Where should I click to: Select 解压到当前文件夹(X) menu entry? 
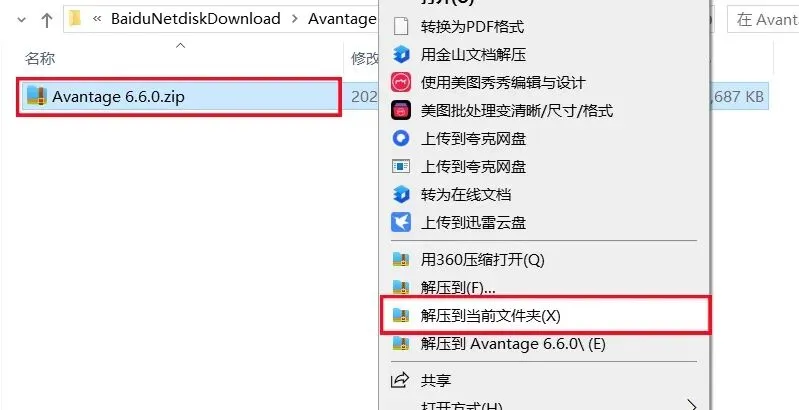[545, 316]
